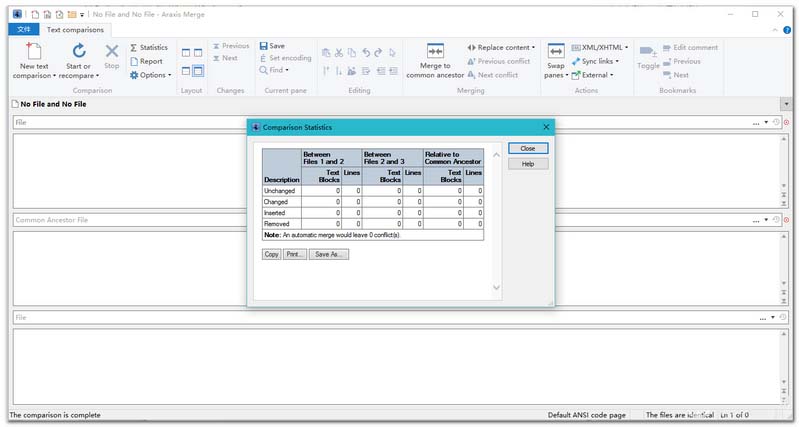
Task: Select the Text comparisons ribbon tab
Action: click(x=75, y=30)
